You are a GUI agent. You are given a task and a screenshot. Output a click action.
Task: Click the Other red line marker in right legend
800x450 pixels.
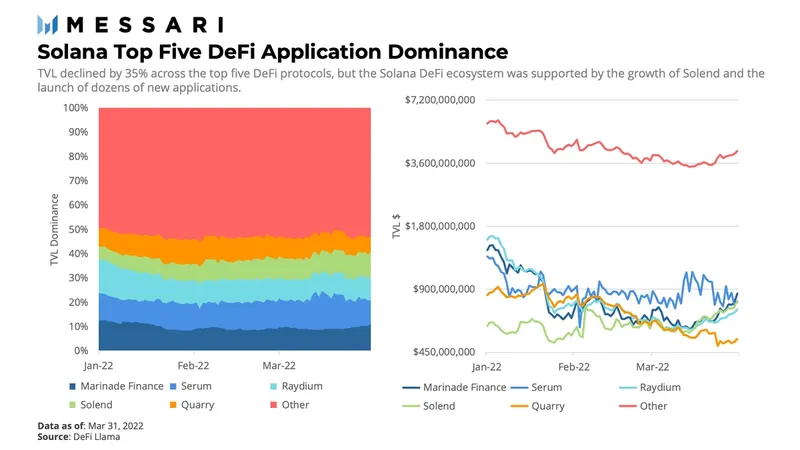(628, 407)
